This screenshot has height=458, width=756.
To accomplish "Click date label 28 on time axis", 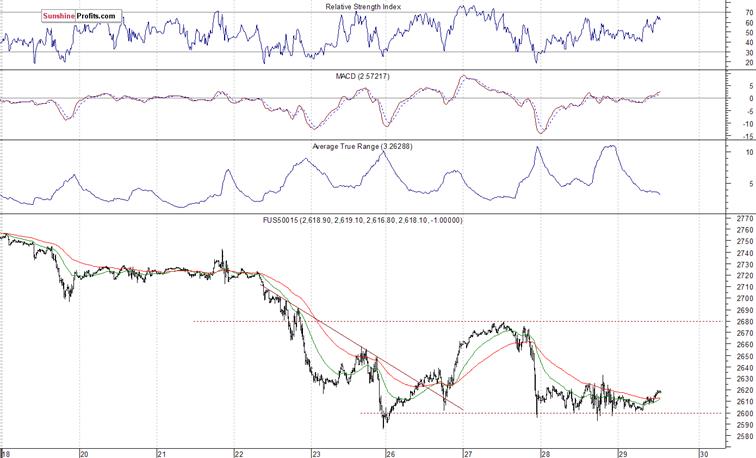I will pyautogui.click(x=545, y=454).
